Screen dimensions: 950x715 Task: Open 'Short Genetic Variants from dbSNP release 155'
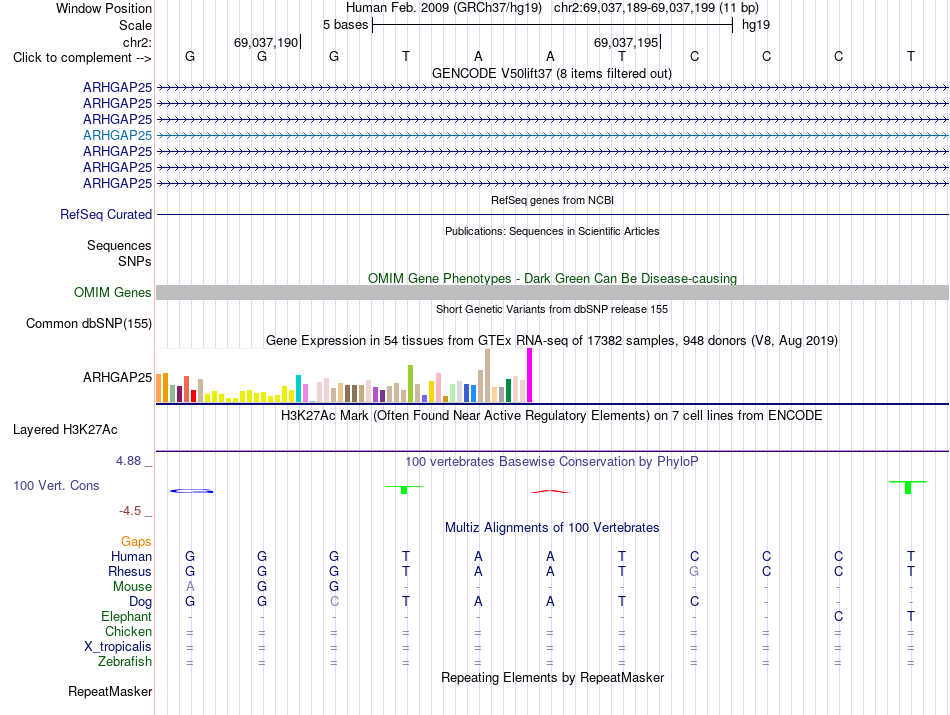[552, 309]
